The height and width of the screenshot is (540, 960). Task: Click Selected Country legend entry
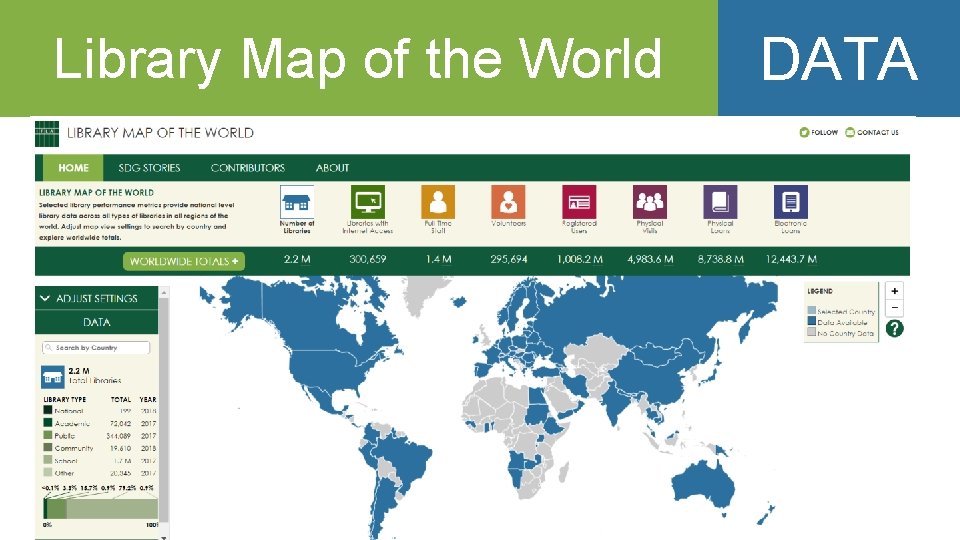[x=841, y=312]
